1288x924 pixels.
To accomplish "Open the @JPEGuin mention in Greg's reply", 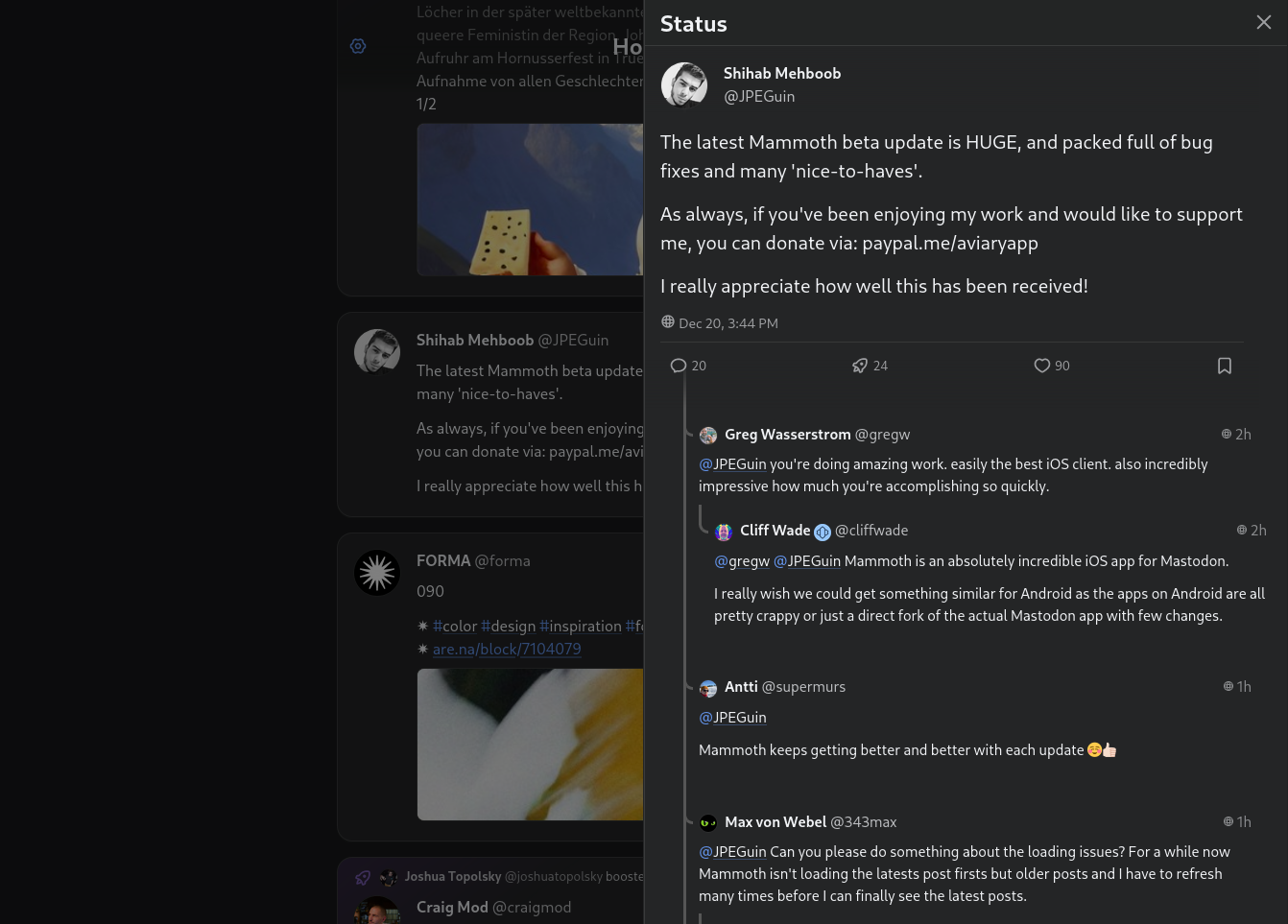I will point(732,464).
